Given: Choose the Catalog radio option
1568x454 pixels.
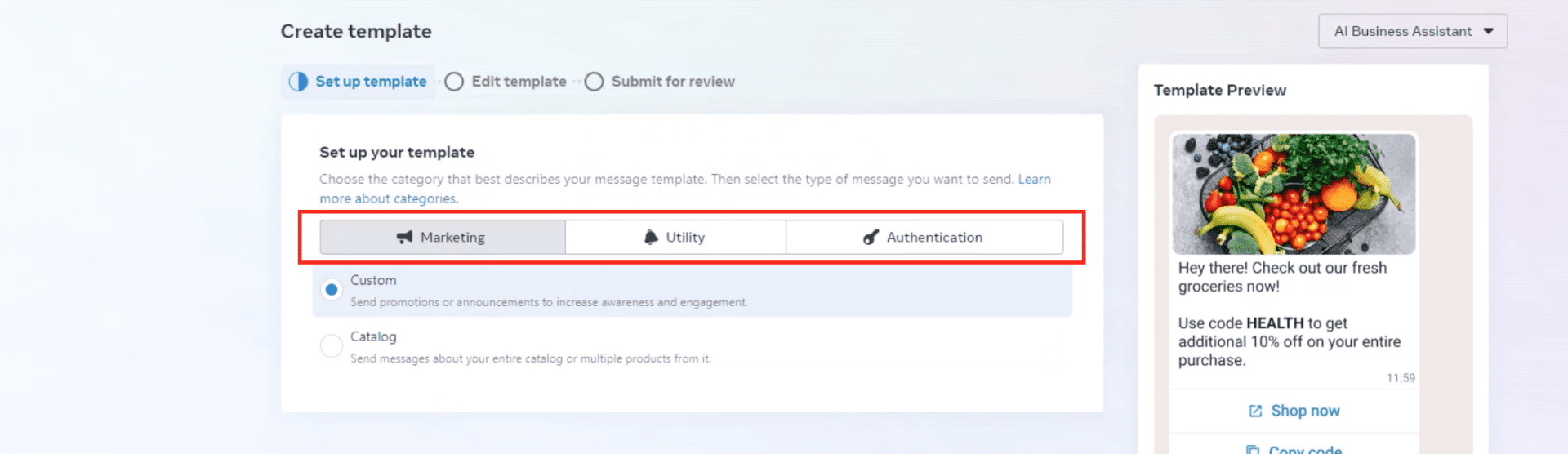Looking at the screenshot, I should pyautogui.click(x=331, y=346).
